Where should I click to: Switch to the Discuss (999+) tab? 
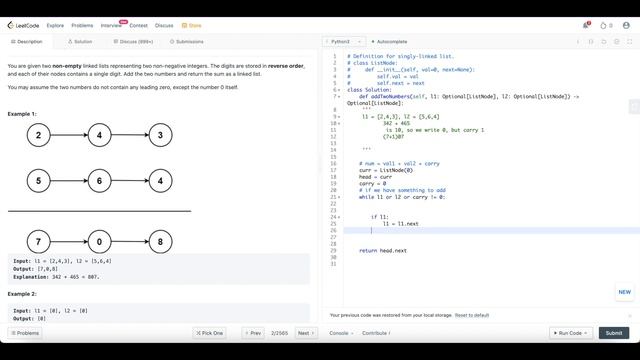(x=133, y=42)
